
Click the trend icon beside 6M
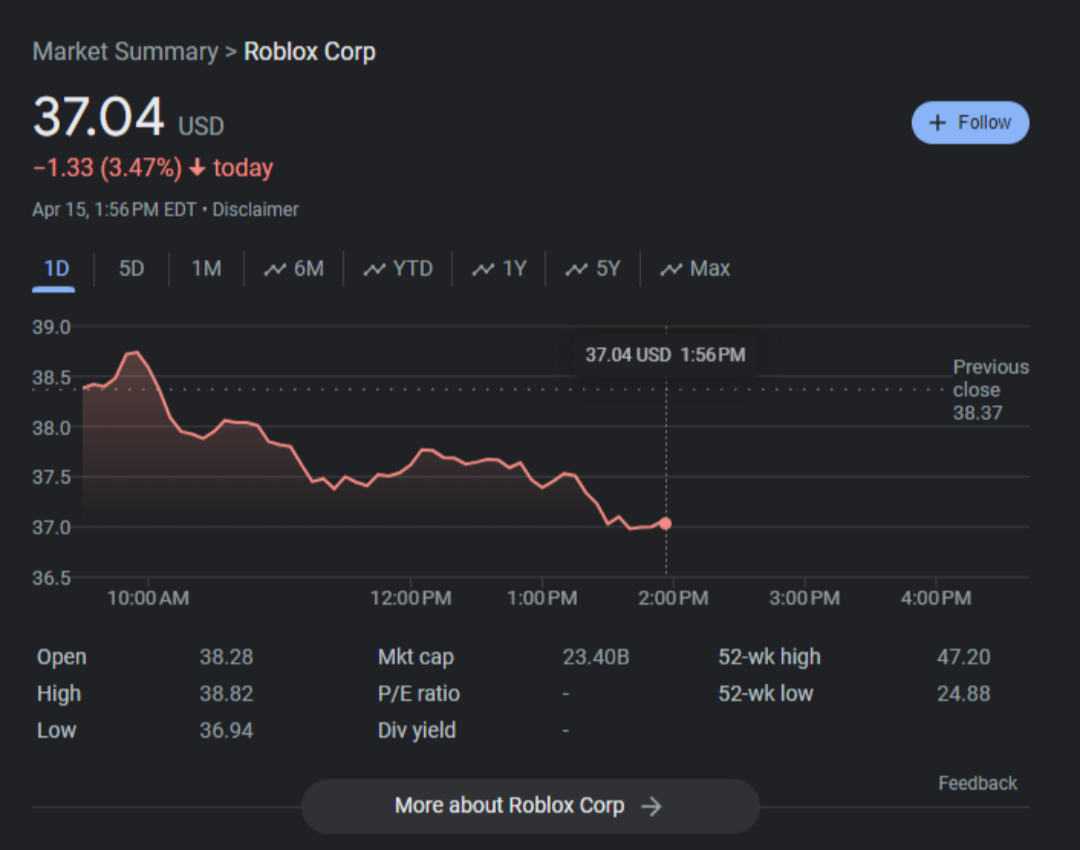(275, 269)
